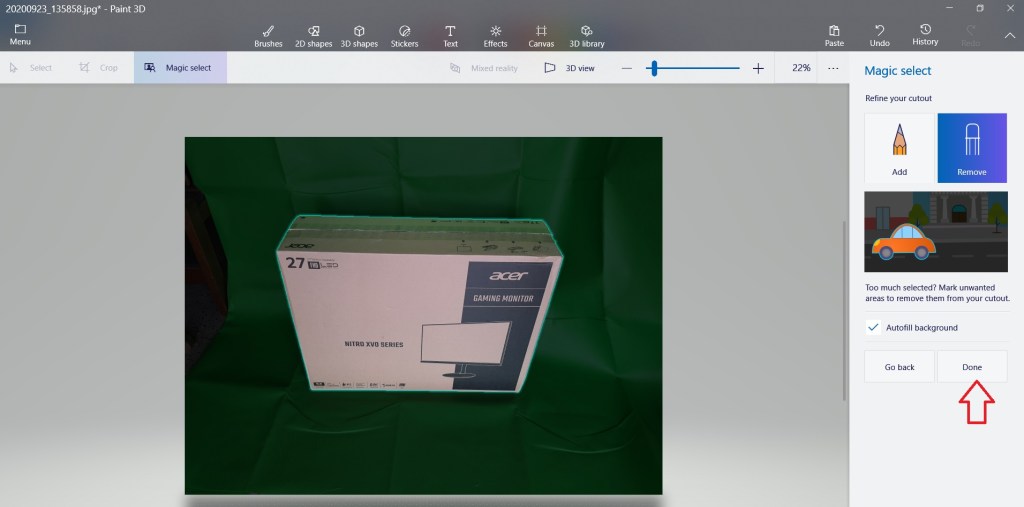Open the Effects panel
Image resolution: width=1024 pixels, height=507 pixels.
496,35
